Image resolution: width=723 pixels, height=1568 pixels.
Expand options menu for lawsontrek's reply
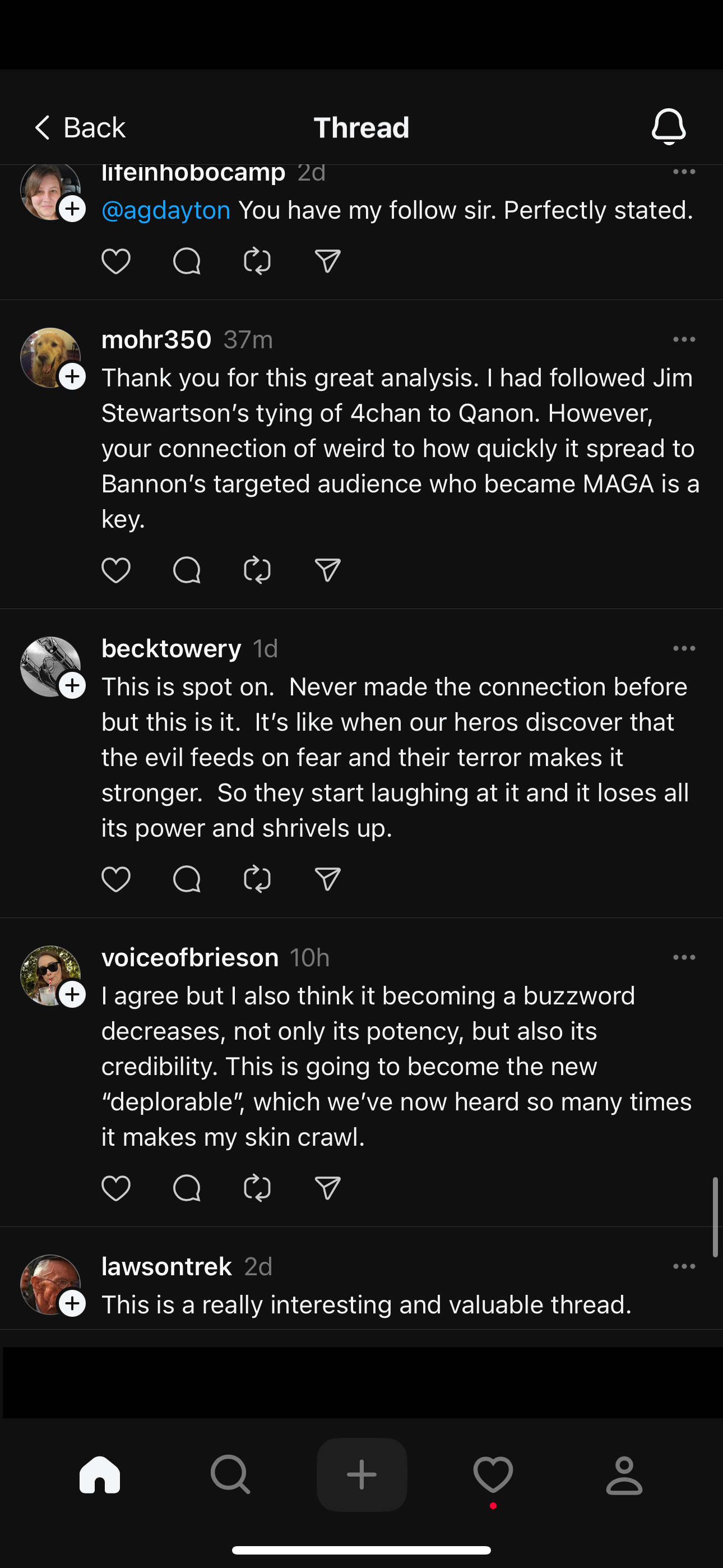point(684,1267)
